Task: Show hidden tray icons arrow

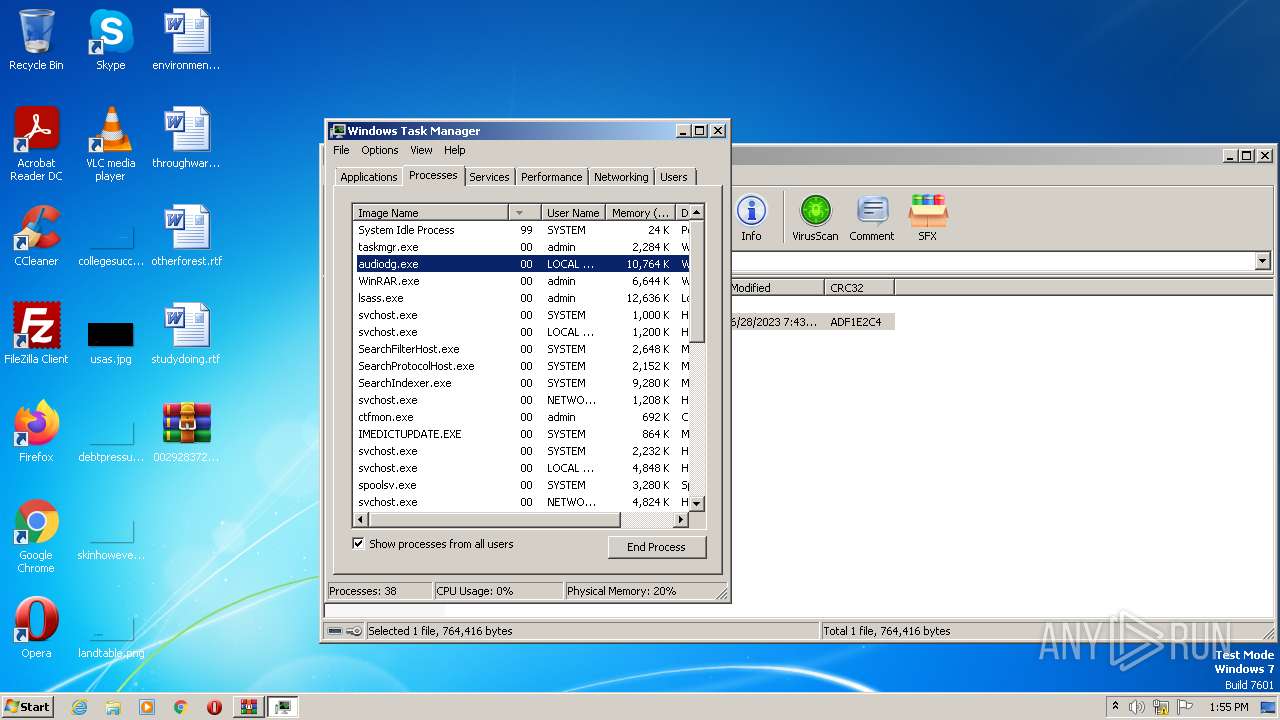Action: [x=1116, y=707]
